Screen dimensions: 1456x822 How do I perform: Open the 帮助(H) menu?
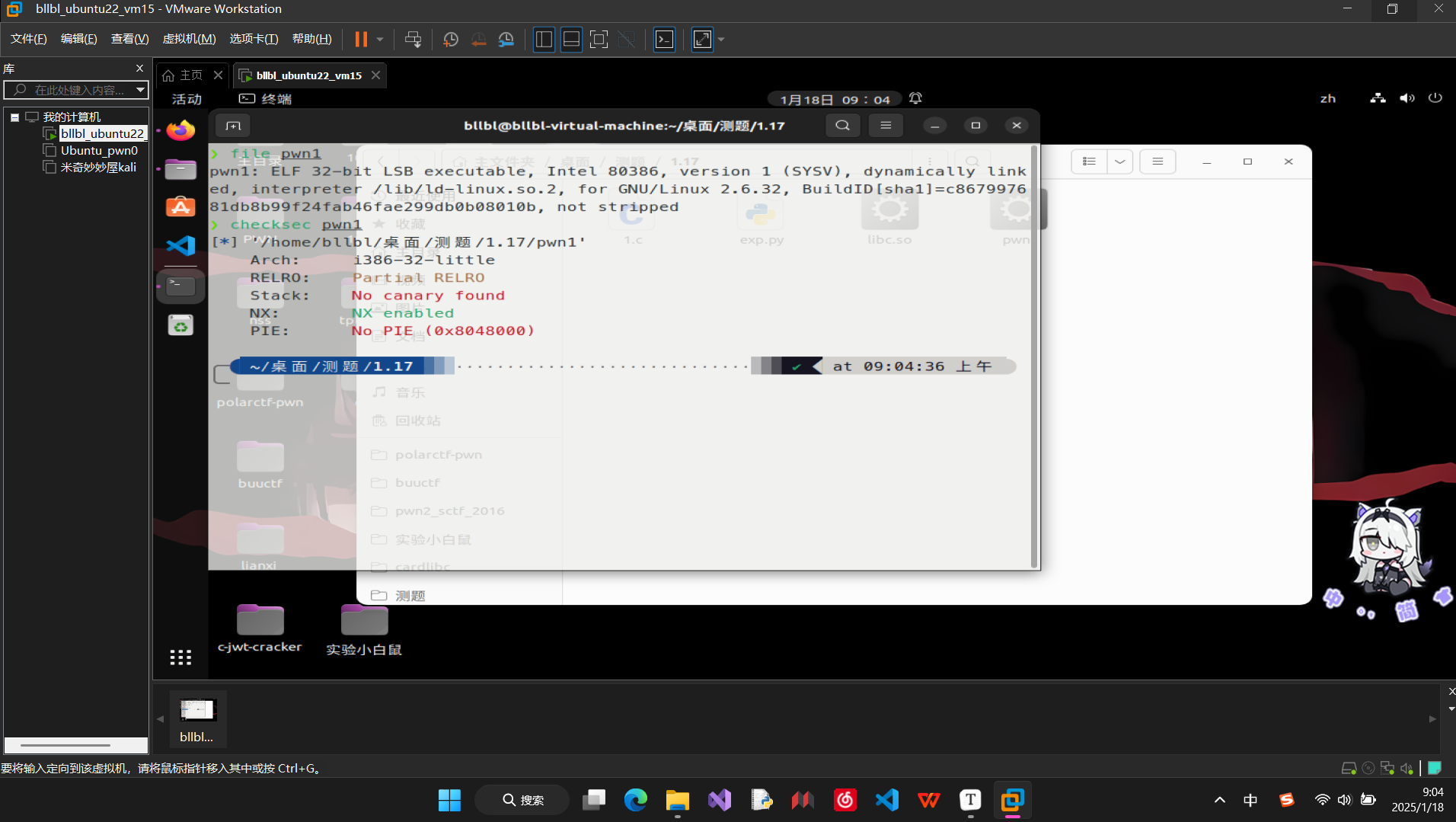pyautogui.click(x=312, y=39)
